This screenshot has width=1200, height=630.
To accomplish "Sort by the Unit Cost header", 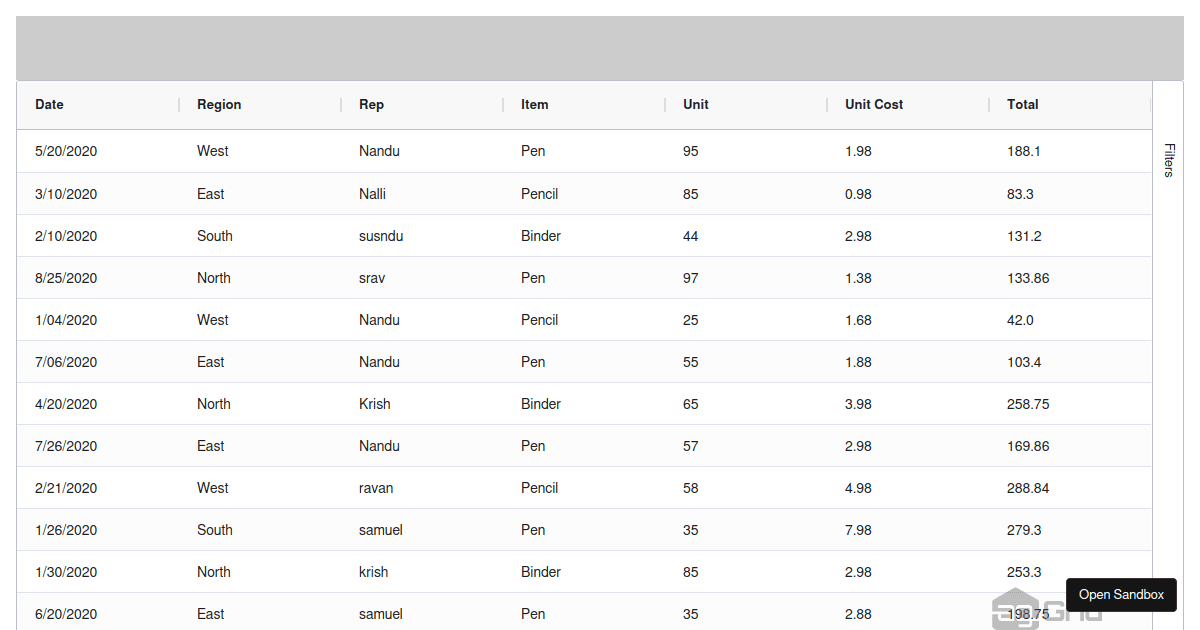I will [874, 104].
